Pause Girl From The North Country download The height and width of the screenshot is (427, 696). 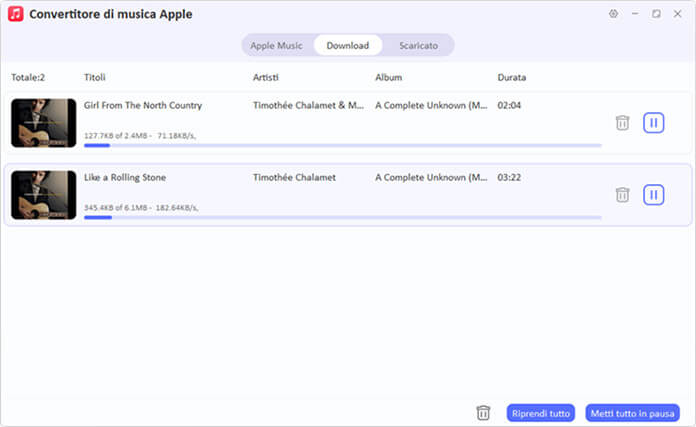click(653, 123)
